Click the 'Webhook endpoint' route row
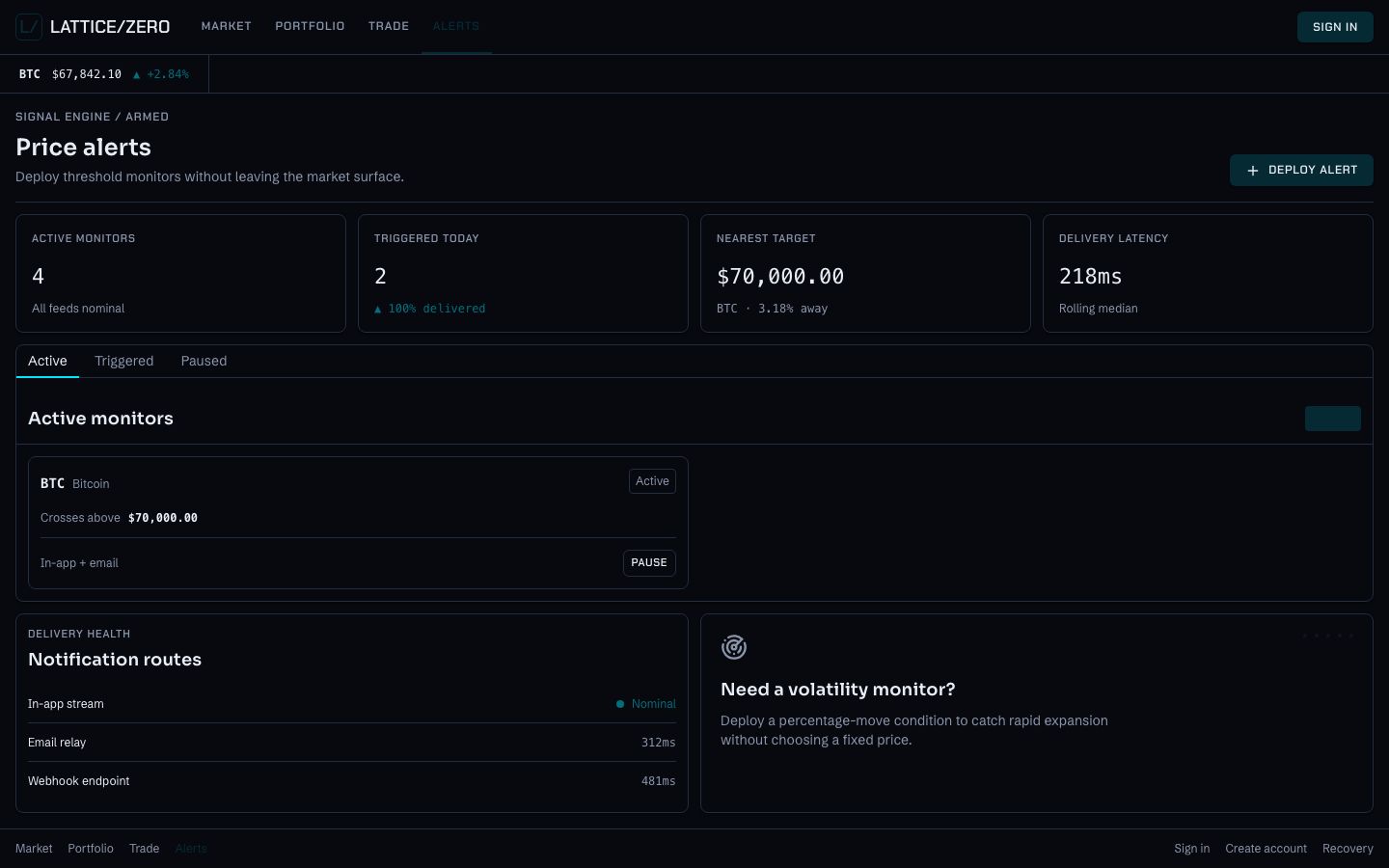1389x868 pixels. point(352,781)
